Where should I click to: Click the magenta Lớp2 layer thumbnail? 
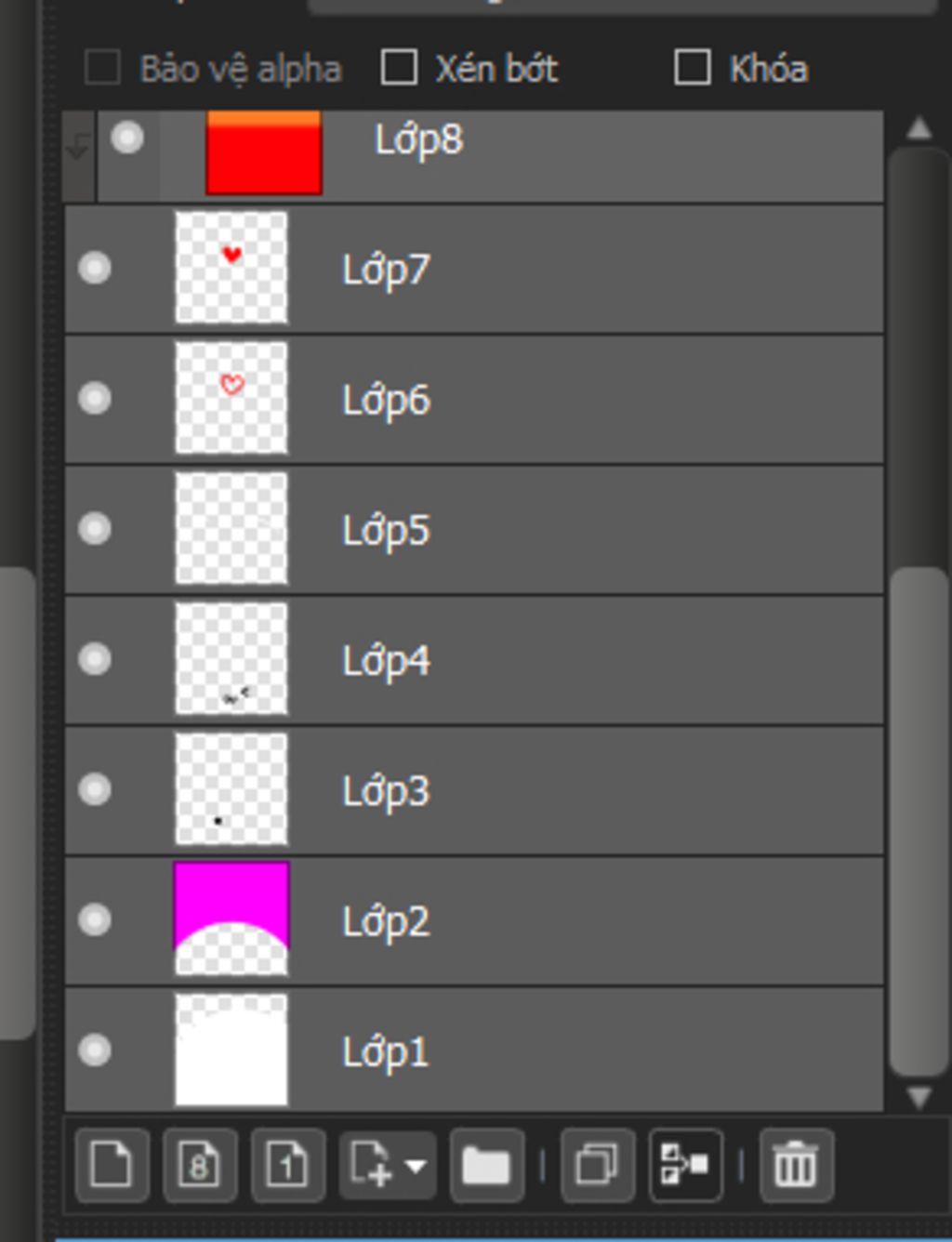click(x=231, y=919)
